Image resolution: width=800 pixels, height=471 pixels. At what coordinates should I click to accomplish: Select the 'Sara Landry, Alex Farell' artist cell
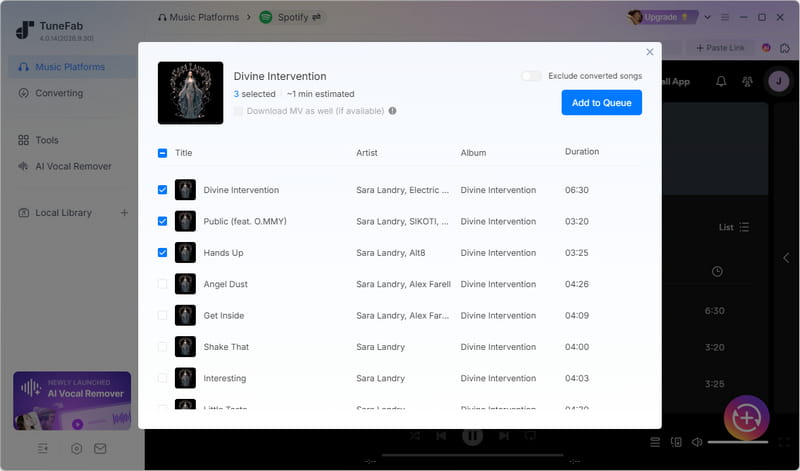(x=403, y=284)
